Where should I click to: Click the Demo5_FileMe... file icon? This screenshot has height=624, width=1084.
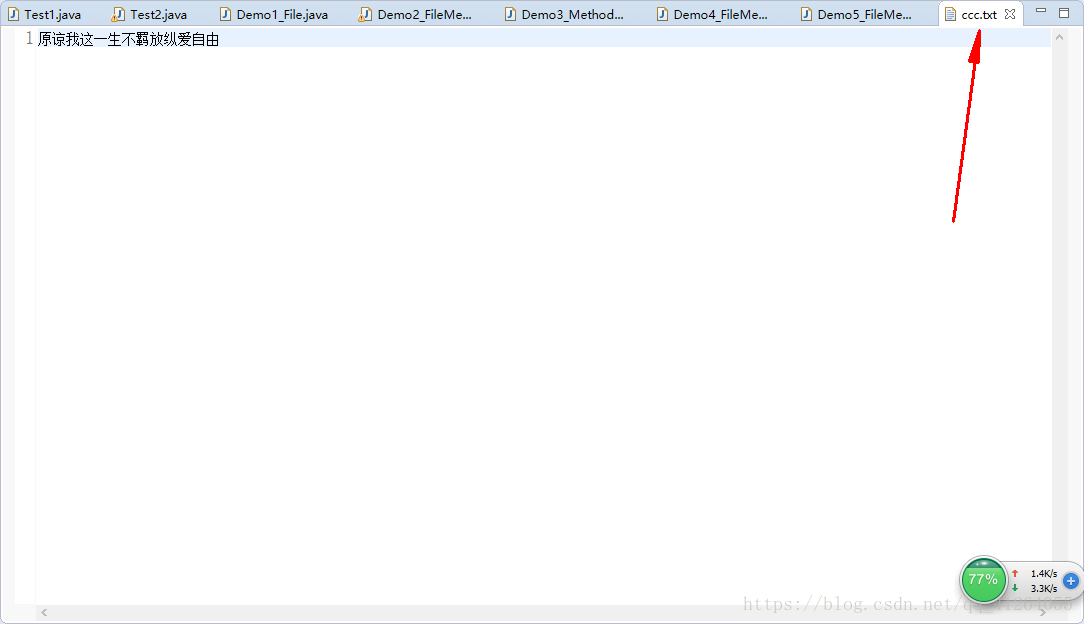(806, 14)
